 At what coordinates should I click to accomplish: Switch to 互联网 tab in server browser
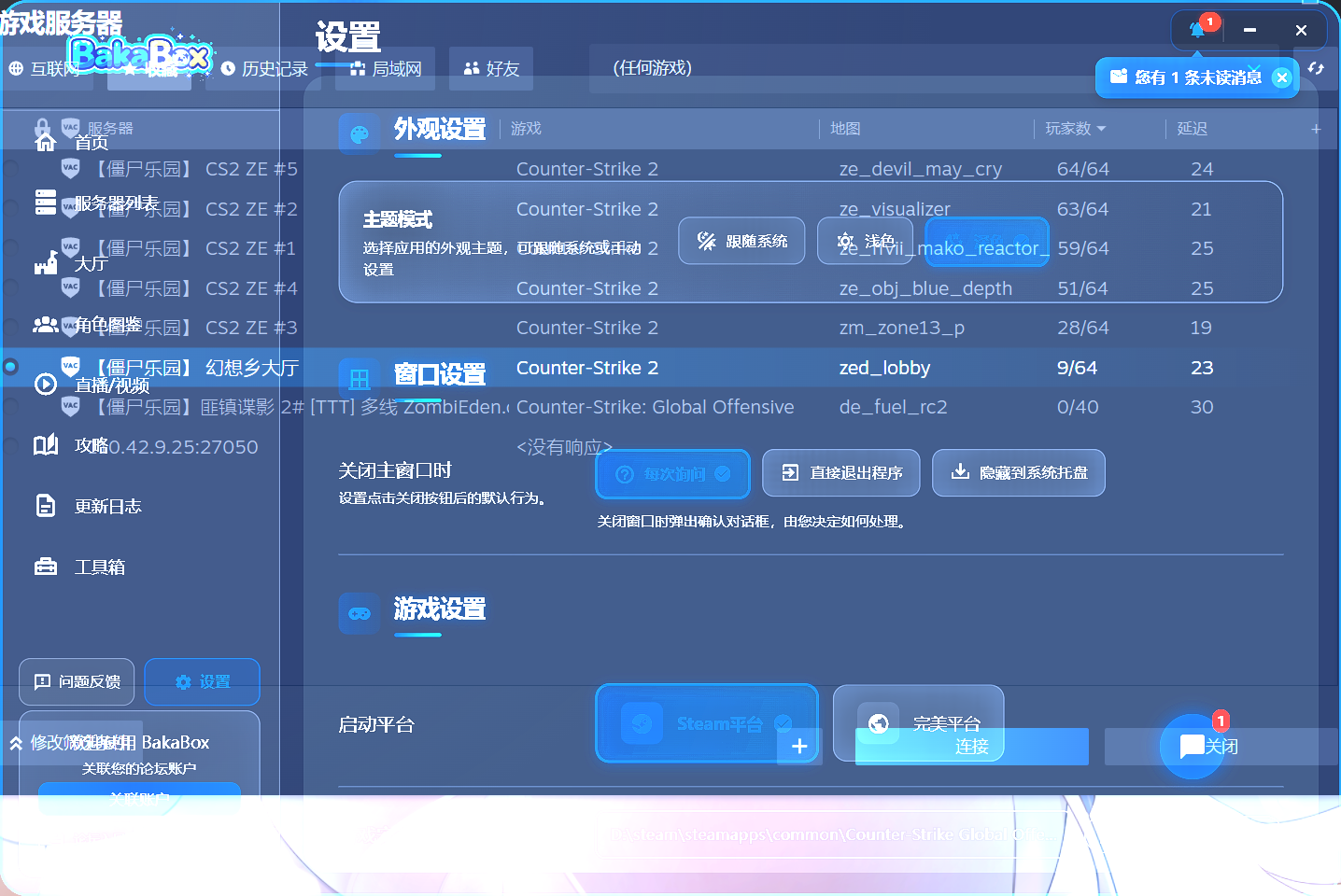45,69
